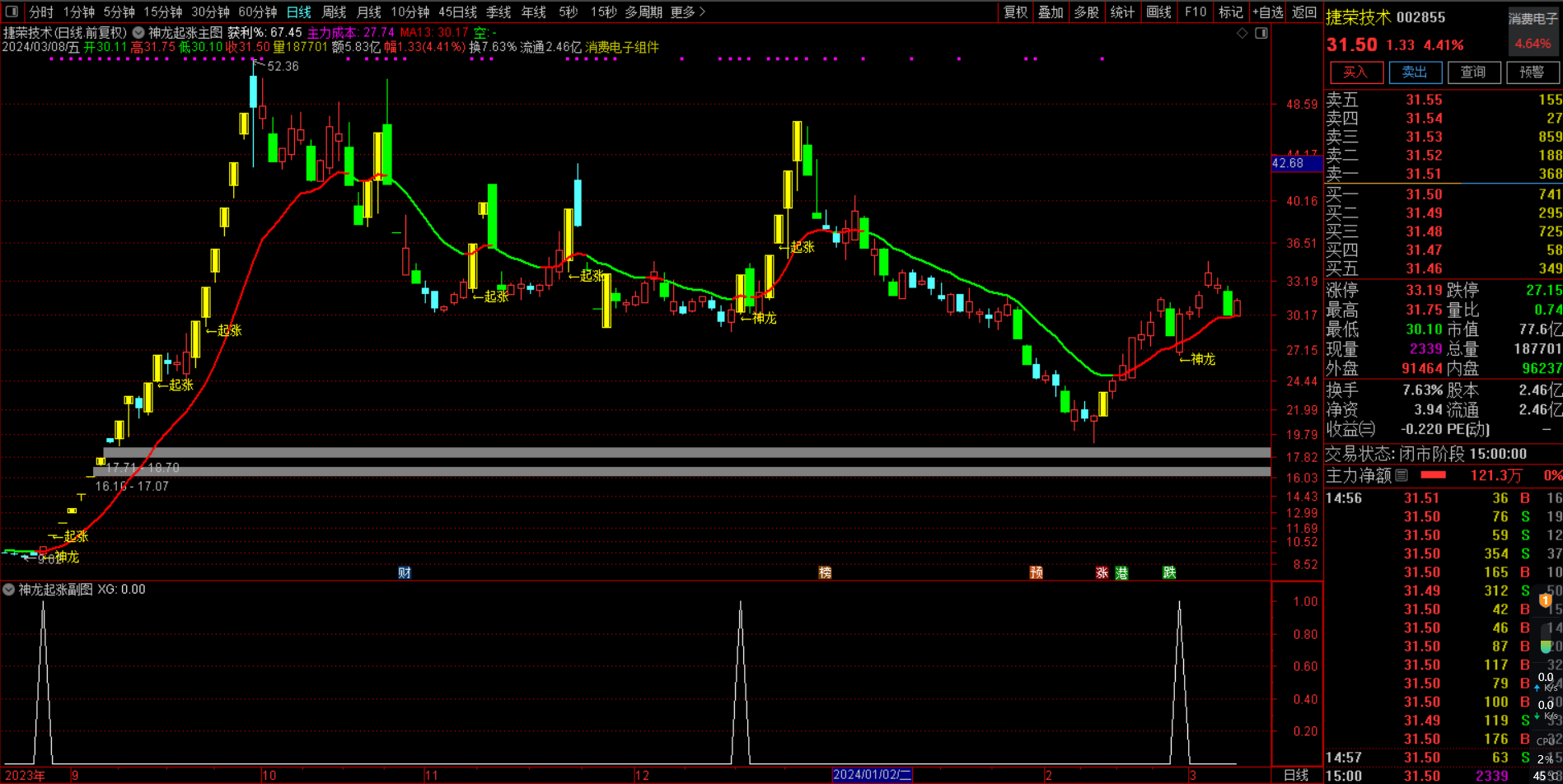
Task: Select the 30分钟 period tab
Action: point(211,12)
